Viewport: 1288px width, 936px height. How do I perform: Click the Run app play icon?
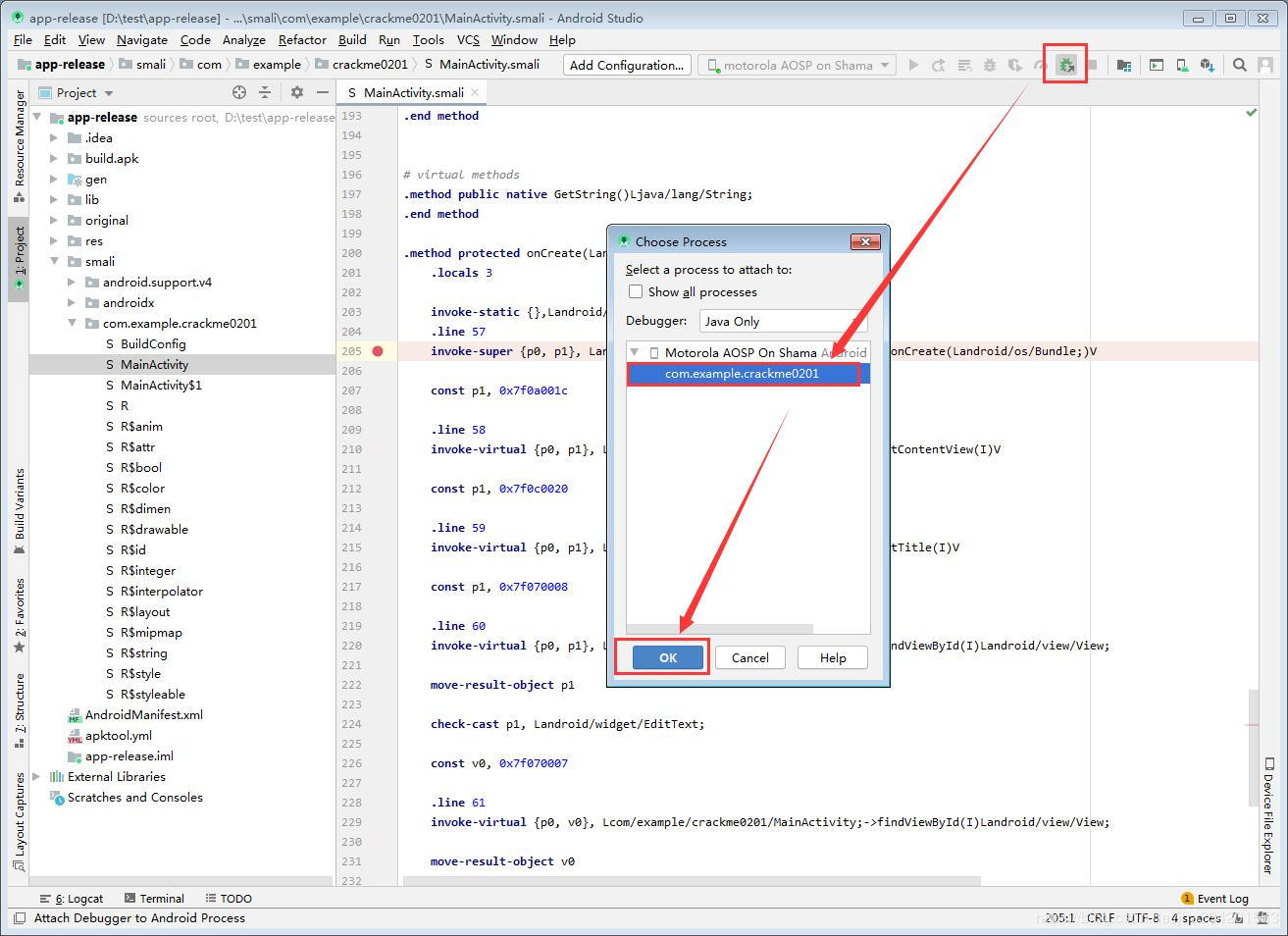(913, 65)
